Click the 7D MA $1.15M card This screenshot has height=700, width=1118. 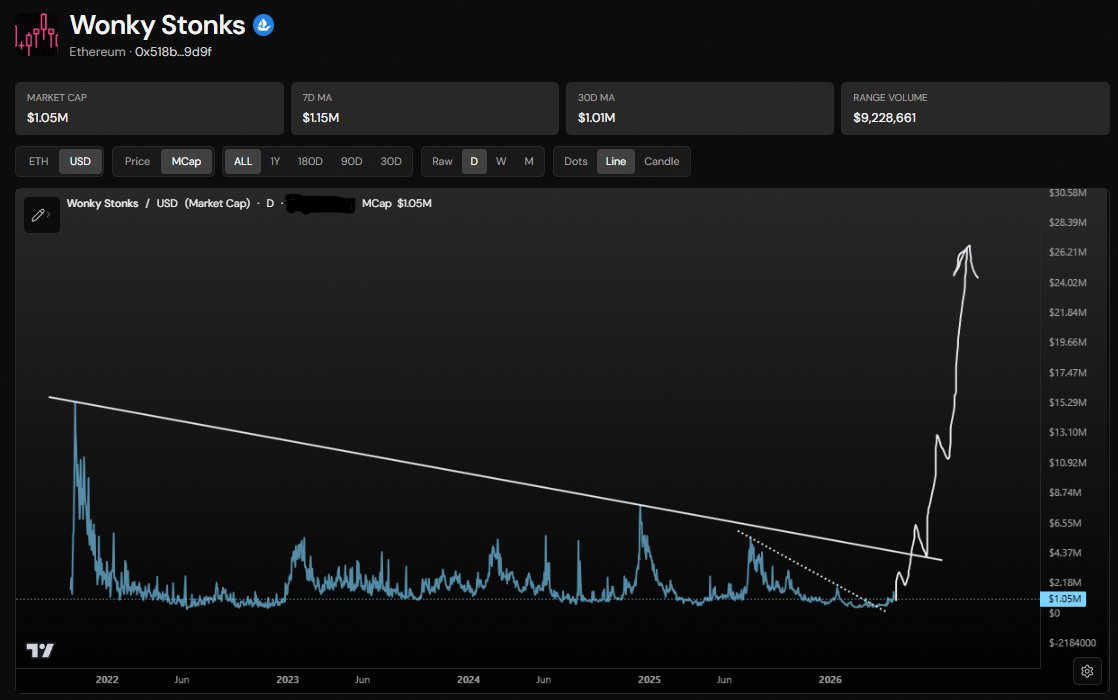(x=425, y=108)
